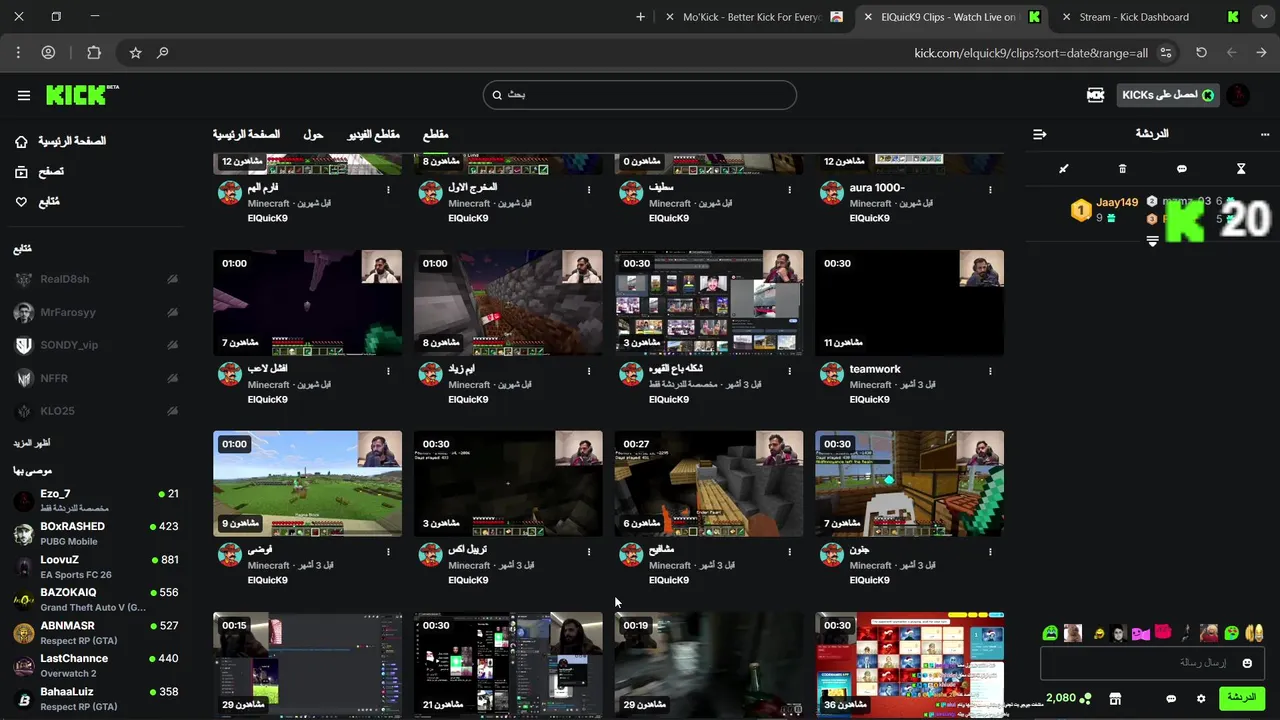Play the 00:27 clip thumbnail with 6 viewers
Screen dimensions: 1280x720
(709, 484)
